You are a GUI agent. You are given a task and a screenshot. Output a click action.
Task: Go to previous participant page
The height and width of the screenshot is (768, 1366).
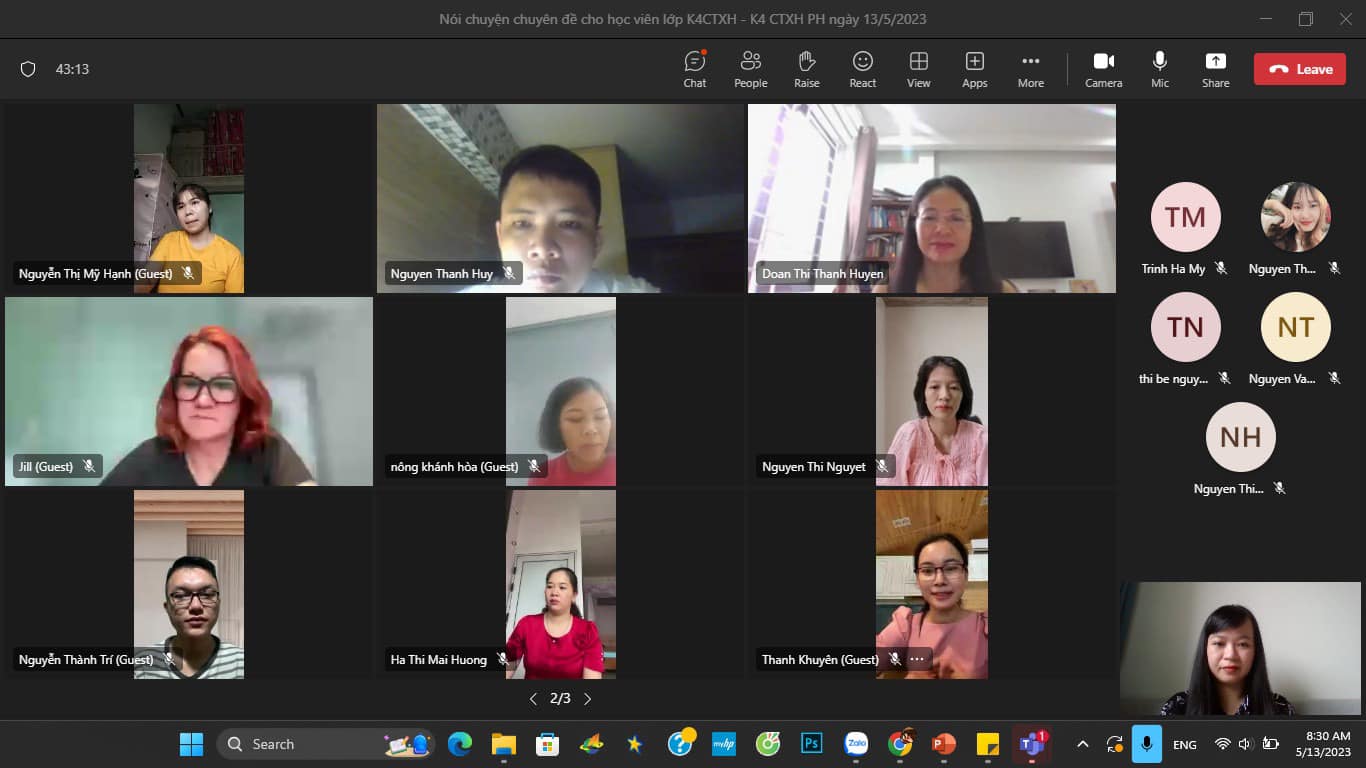click(x=533, y=699)
